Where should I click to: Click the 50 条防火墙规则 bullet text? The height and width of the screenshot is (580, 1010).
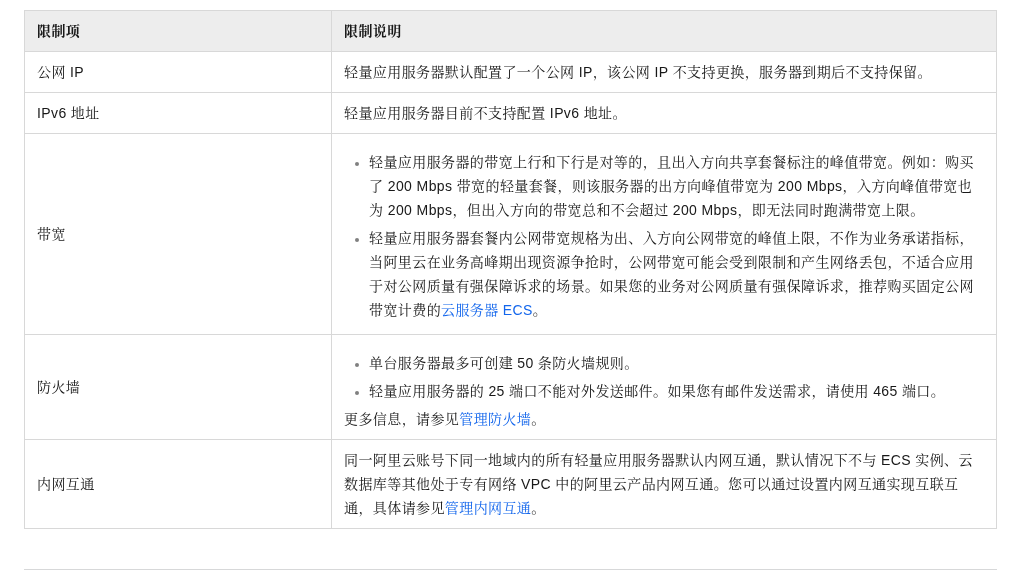500,363
